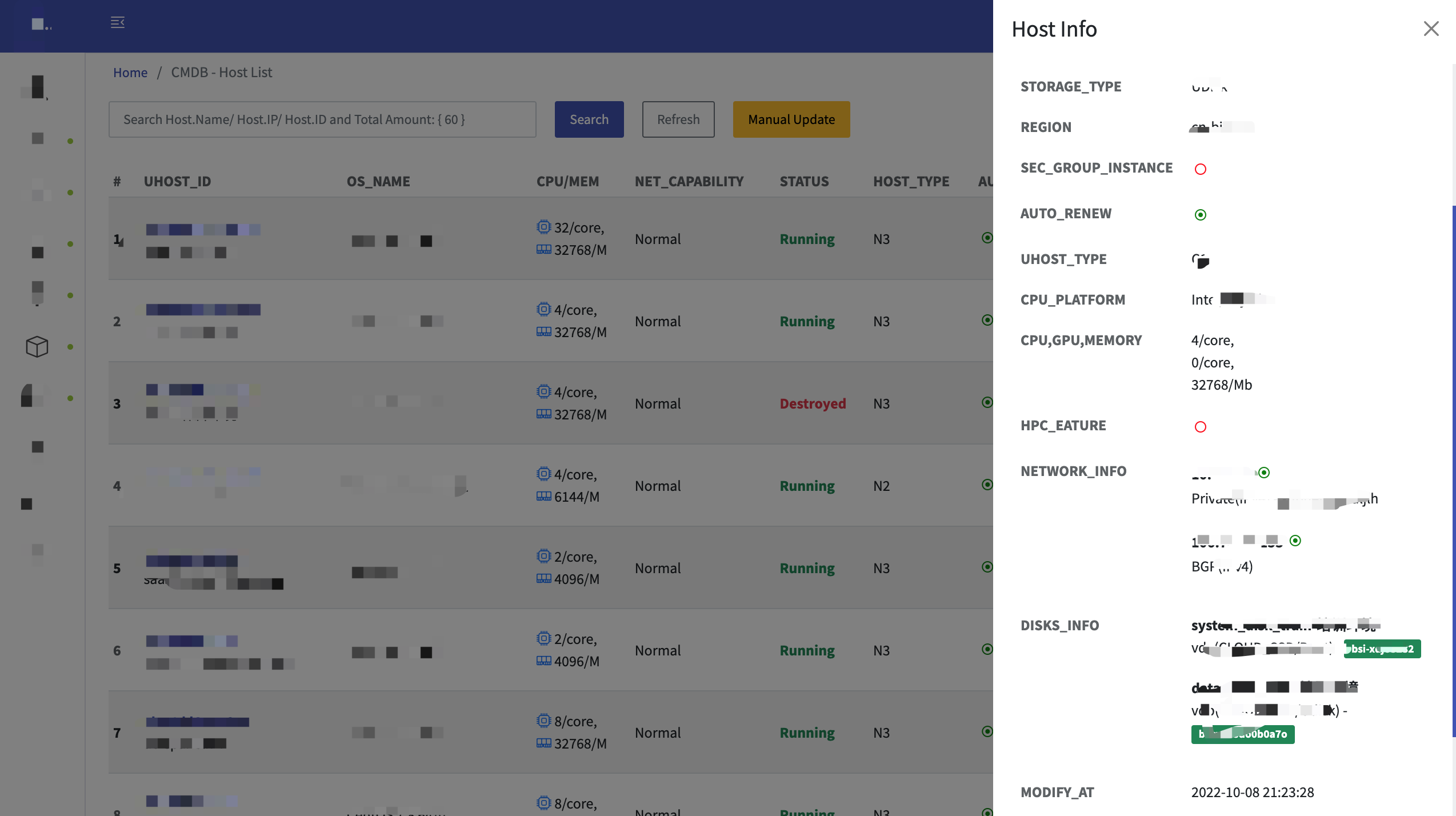This screenshot has height=816, width=1456.
Task: Click the Manual Update button
Action: pos(791,119)
